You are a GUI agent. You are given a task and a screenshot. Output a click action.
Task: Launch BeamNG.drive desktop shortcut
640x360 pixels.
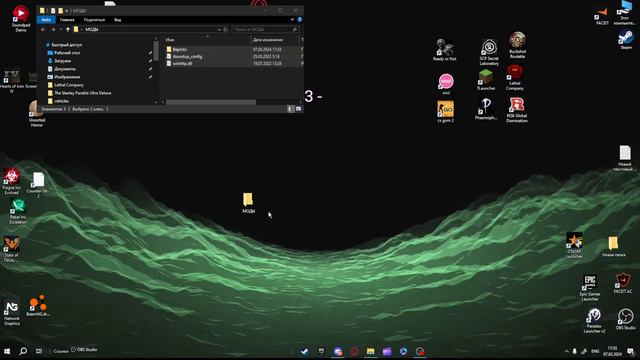38,306
